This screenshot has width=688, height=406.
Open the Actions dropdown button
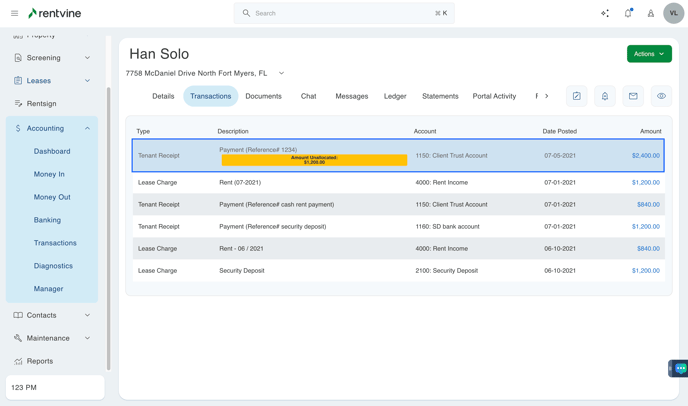click(649, 54)
